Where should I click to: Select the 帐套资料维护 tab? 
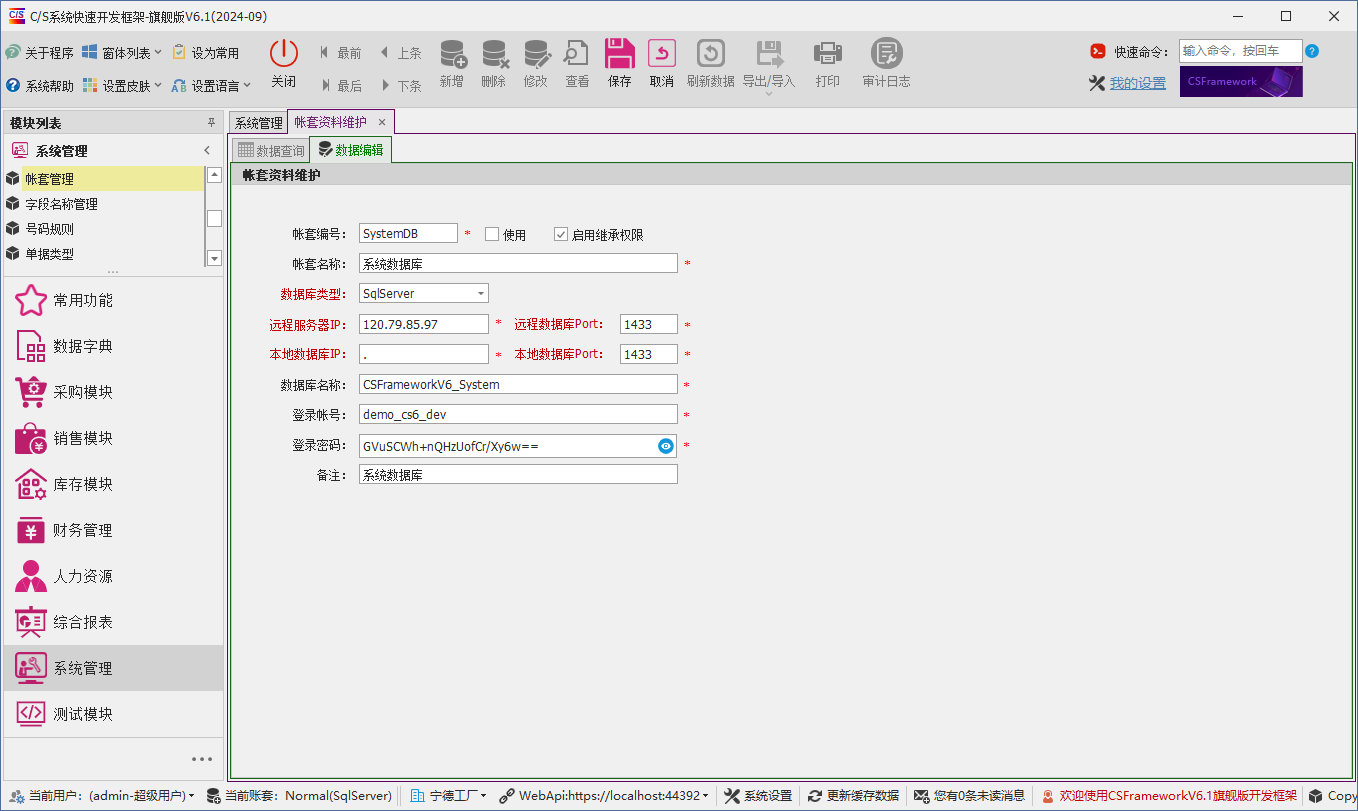click(330, 122)
